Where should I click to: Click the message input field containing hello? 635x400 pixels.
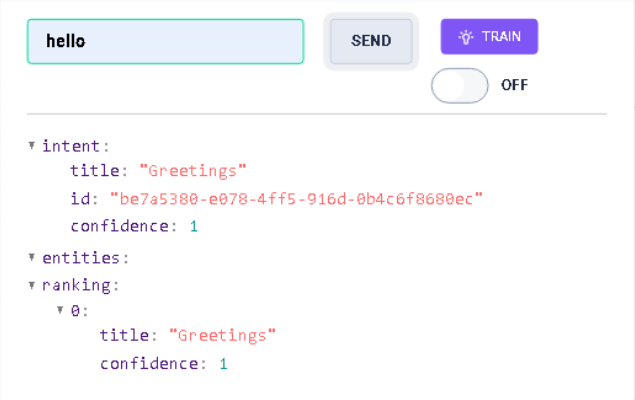(165, 42)
